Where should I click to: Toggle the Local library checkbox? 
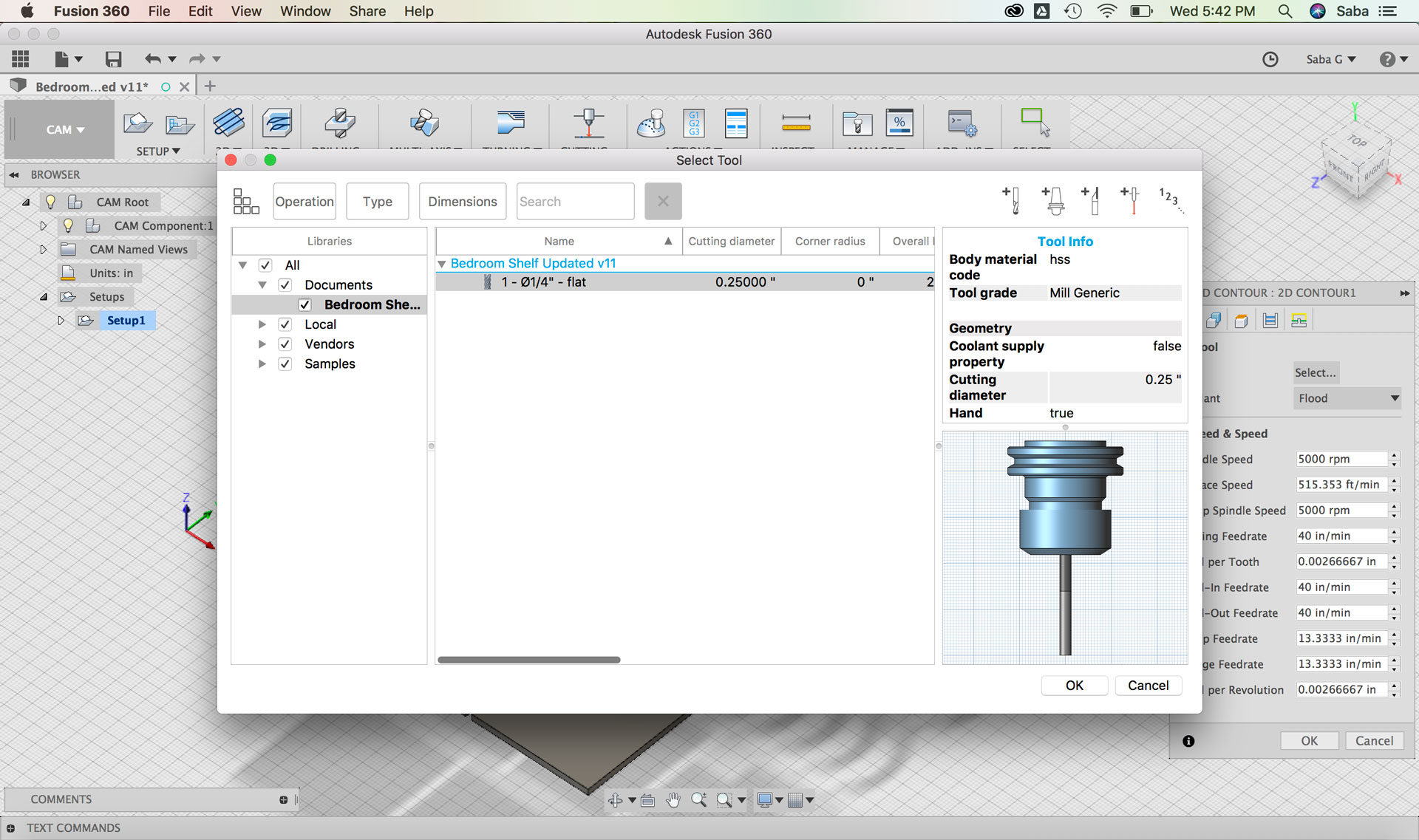pyautogui.click(x=285, y=324)
